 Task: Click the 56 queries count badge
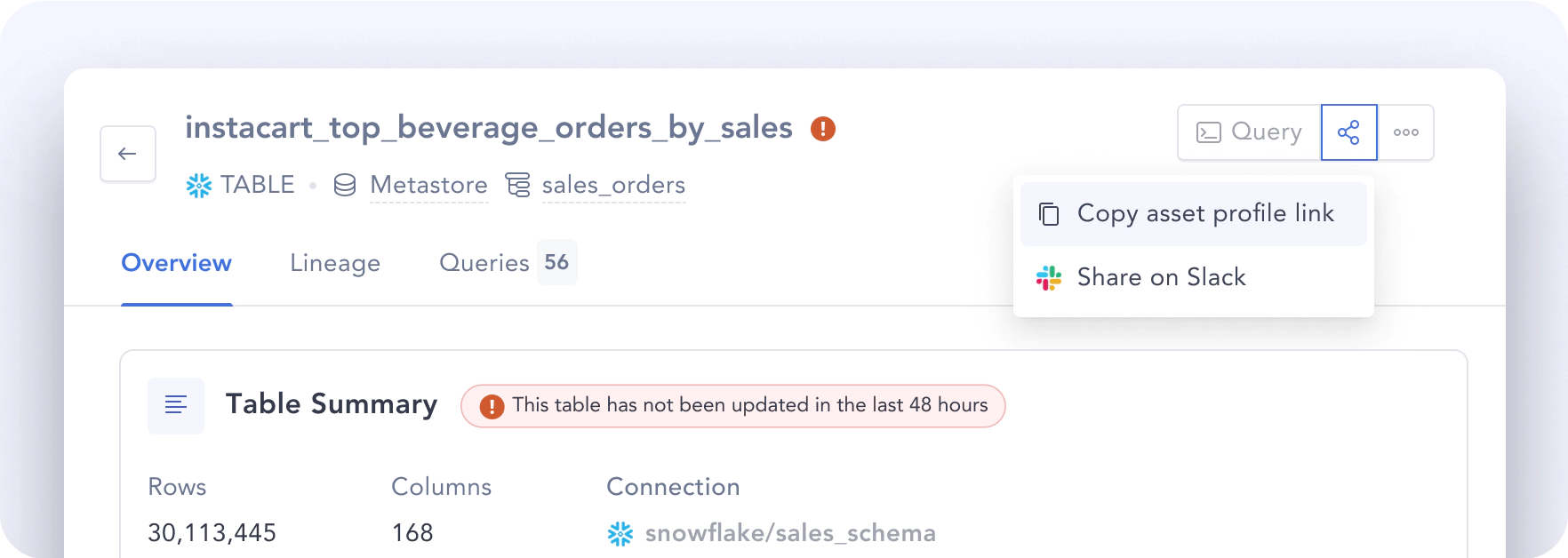[x=556, y=262]
